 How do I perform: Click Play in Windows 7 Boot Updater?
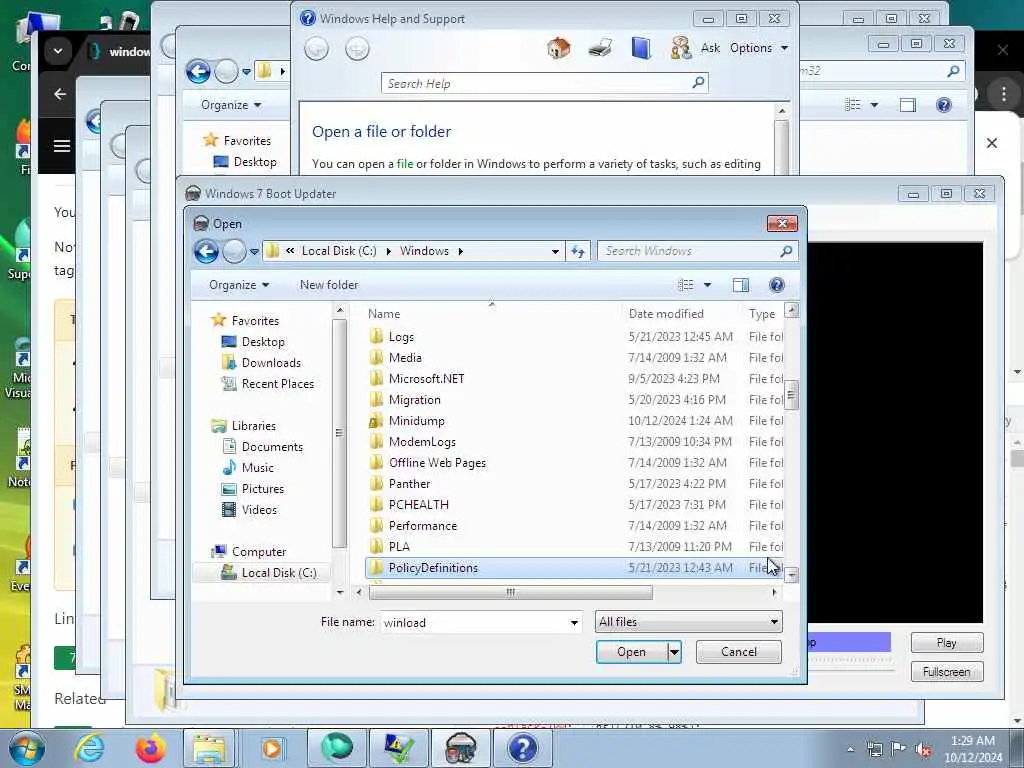pos(946,643)
